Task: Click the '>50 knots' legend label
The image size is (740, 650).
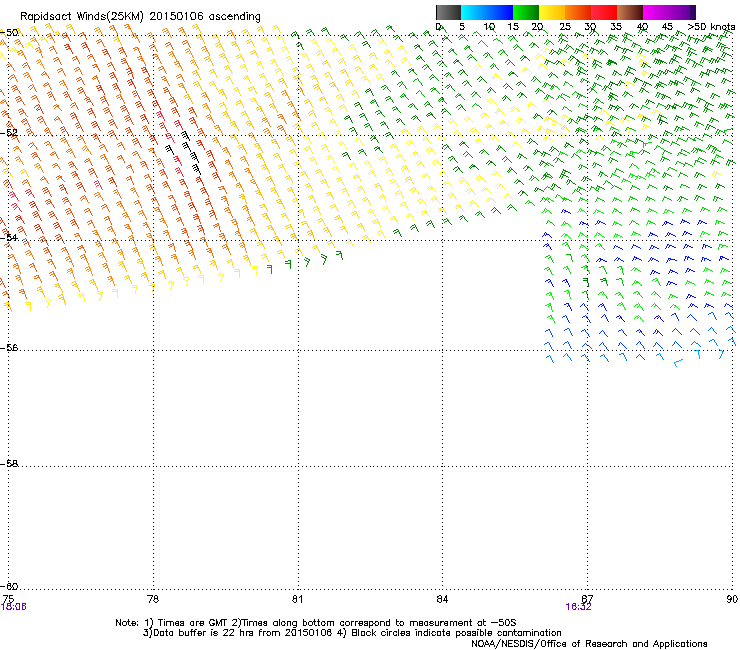Action: [x=711, y=27]
